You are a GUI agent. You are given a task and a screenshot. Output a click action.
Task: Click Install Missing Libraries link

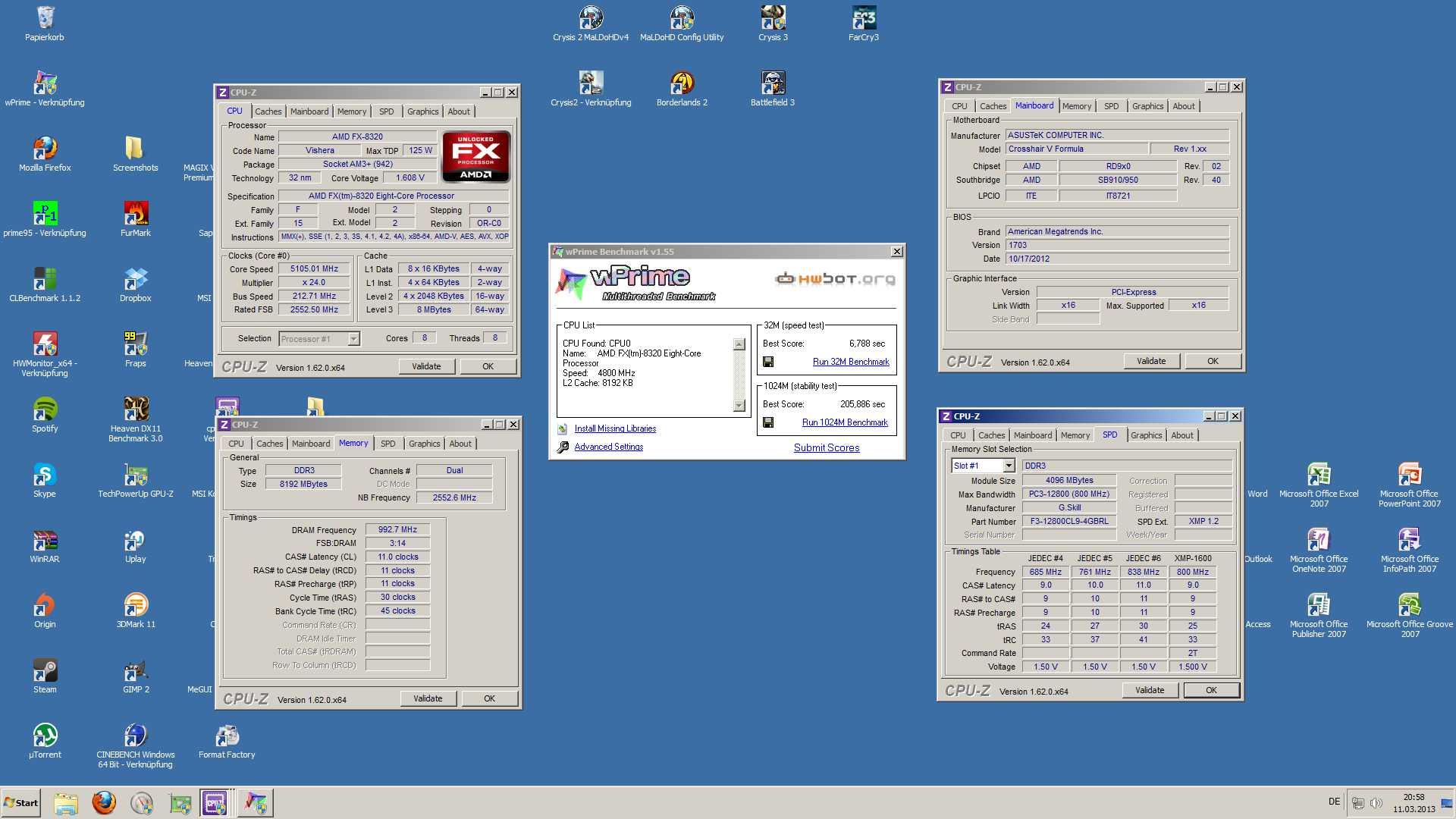[x=615, y=428]
